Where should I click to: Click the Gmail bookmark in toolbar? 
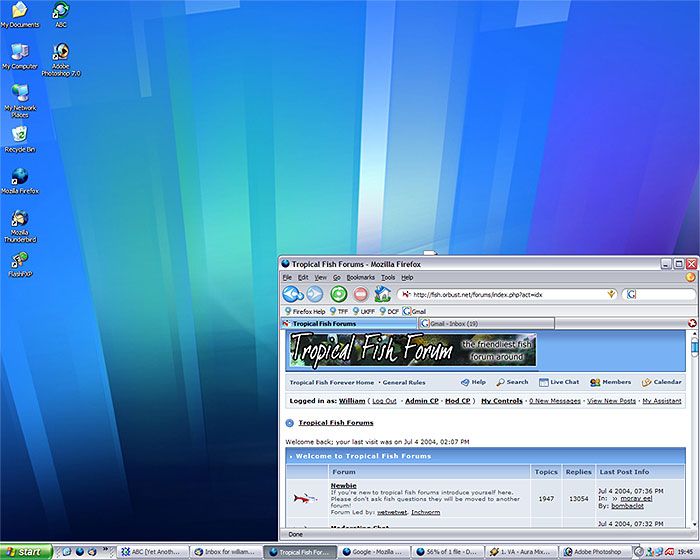pos(414,311)
